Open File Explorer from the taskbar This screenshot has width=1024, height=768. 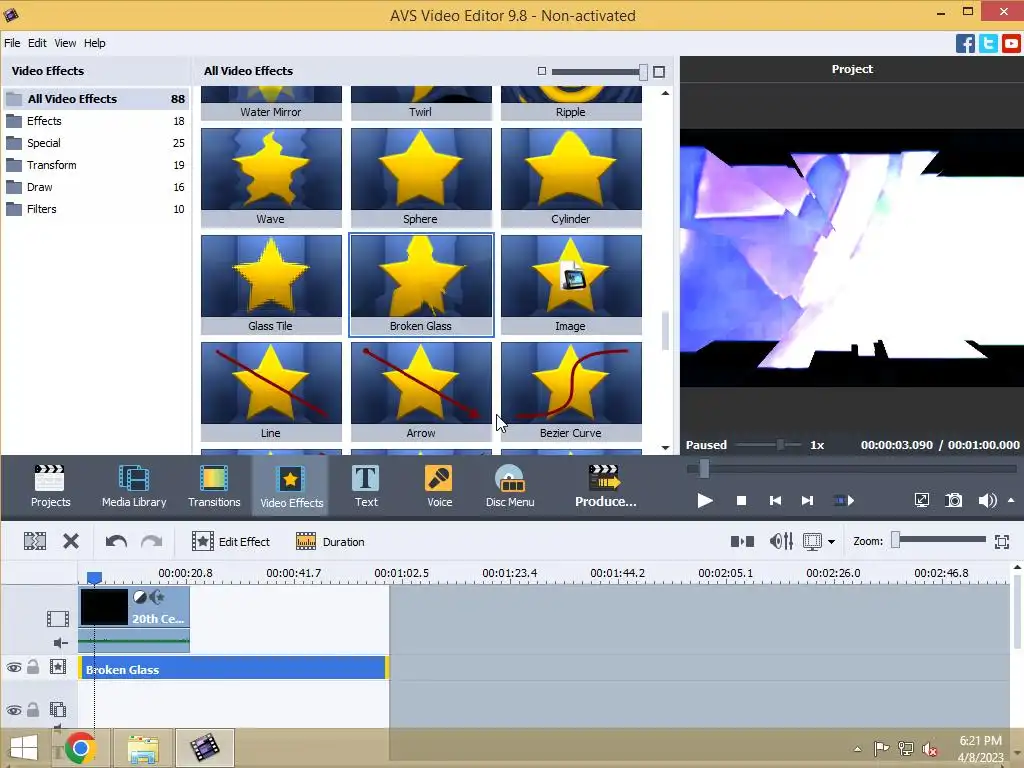pos(143,748)
